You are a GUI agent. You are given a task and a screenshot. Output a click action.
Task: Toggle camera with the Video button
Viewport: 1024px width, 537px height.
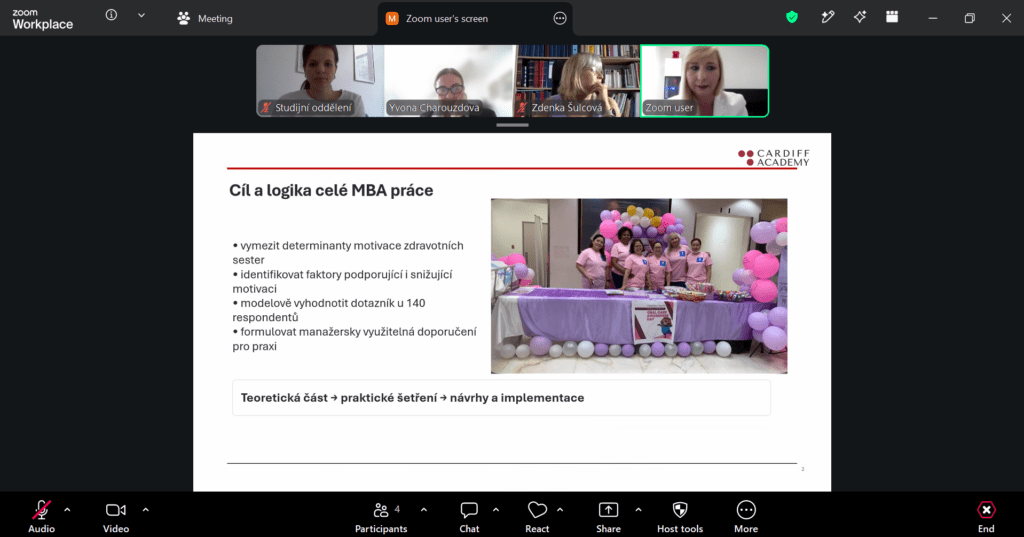click(116, 516)
